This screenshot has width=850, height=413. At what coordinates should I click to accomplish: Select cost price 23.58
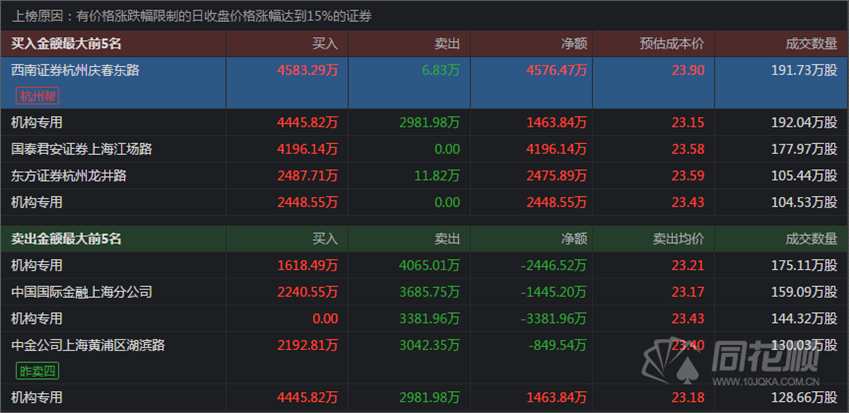click(x=688, y=149)
